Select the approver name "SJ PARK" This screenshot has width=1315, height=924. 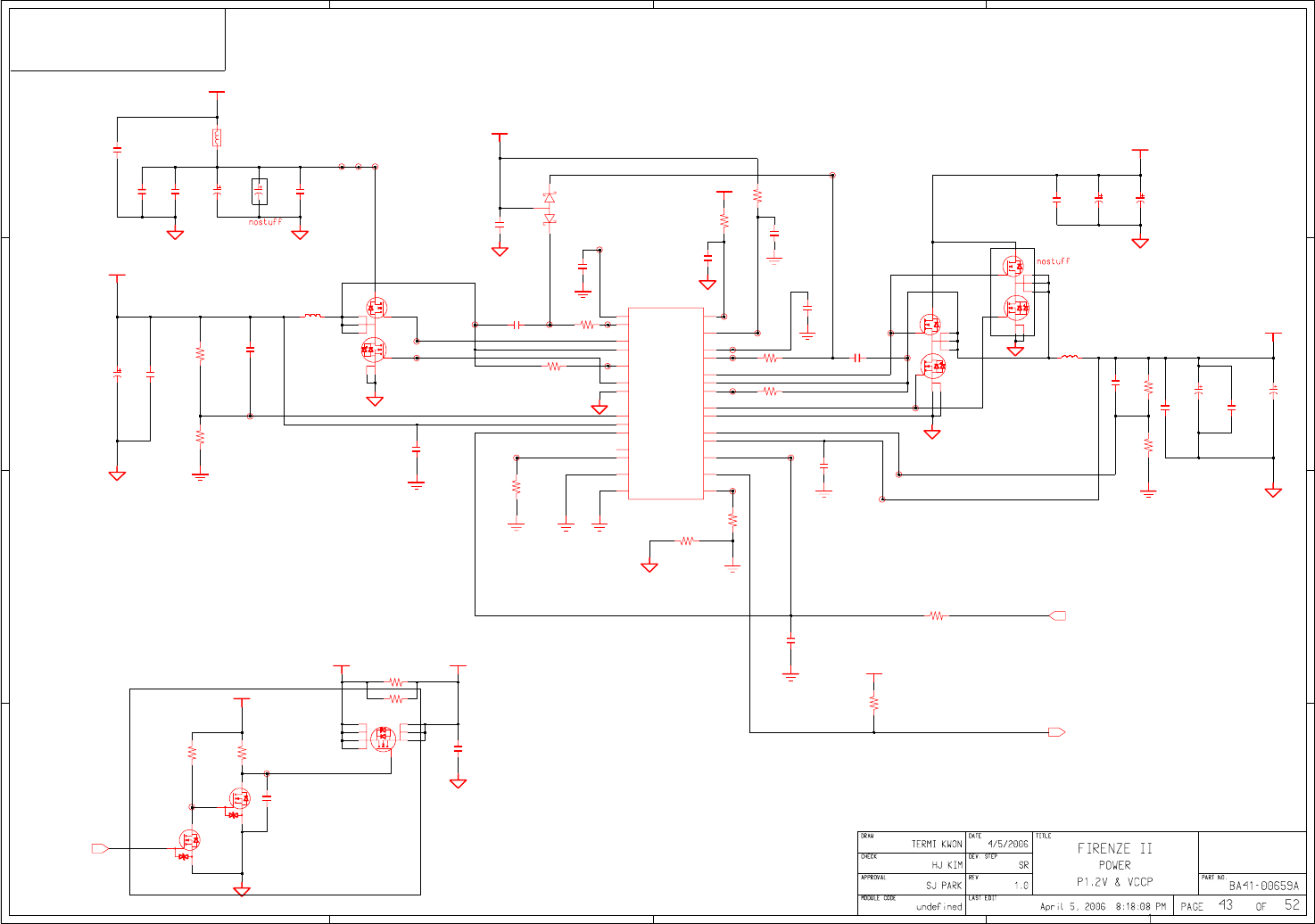tap(944, 886)
